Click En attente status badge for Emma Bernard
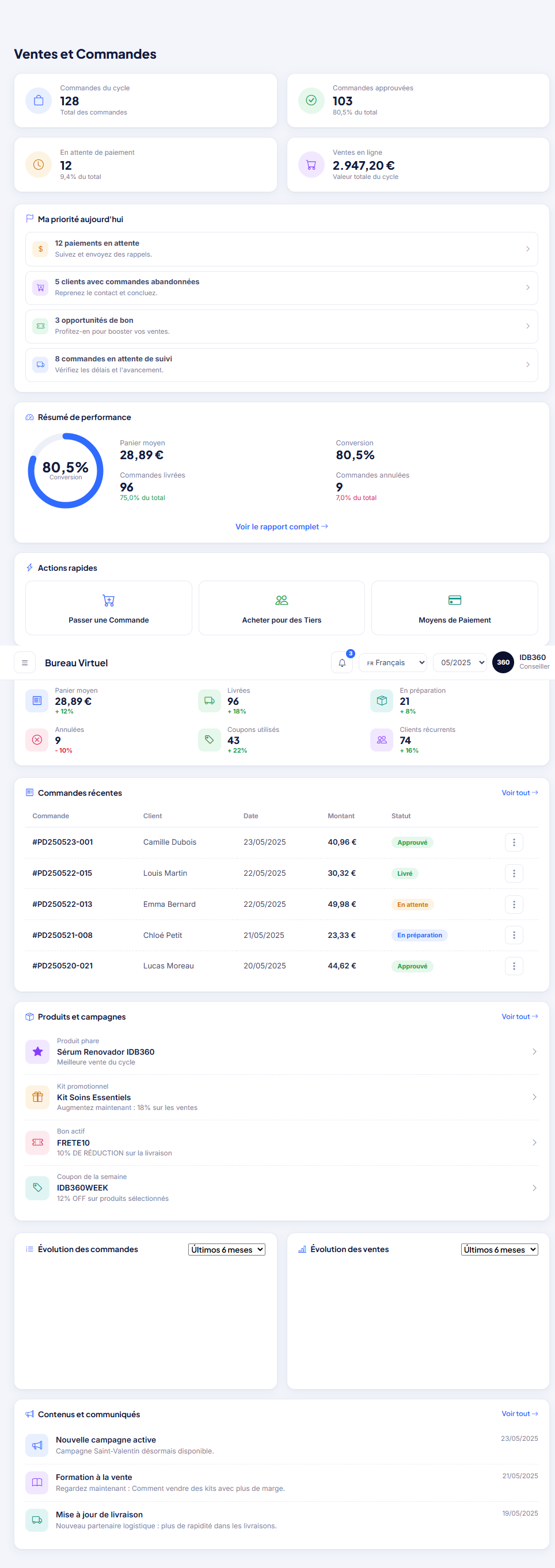The height and width of the screenshot is (1568, 555). (x=412, y=905)
